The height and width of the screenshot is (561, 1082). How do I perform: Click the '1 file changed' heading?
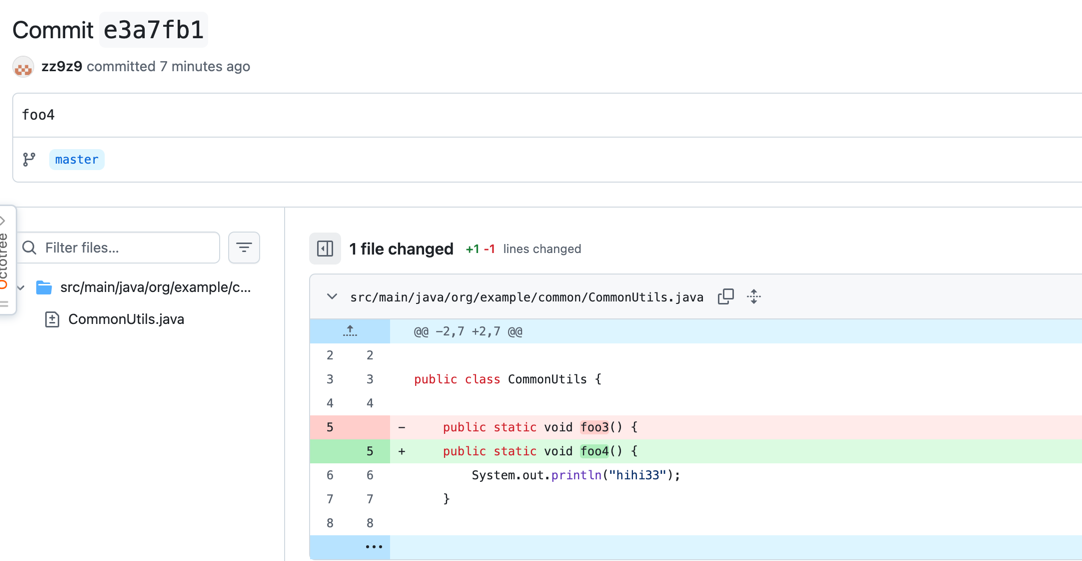(x=401, y=249)
